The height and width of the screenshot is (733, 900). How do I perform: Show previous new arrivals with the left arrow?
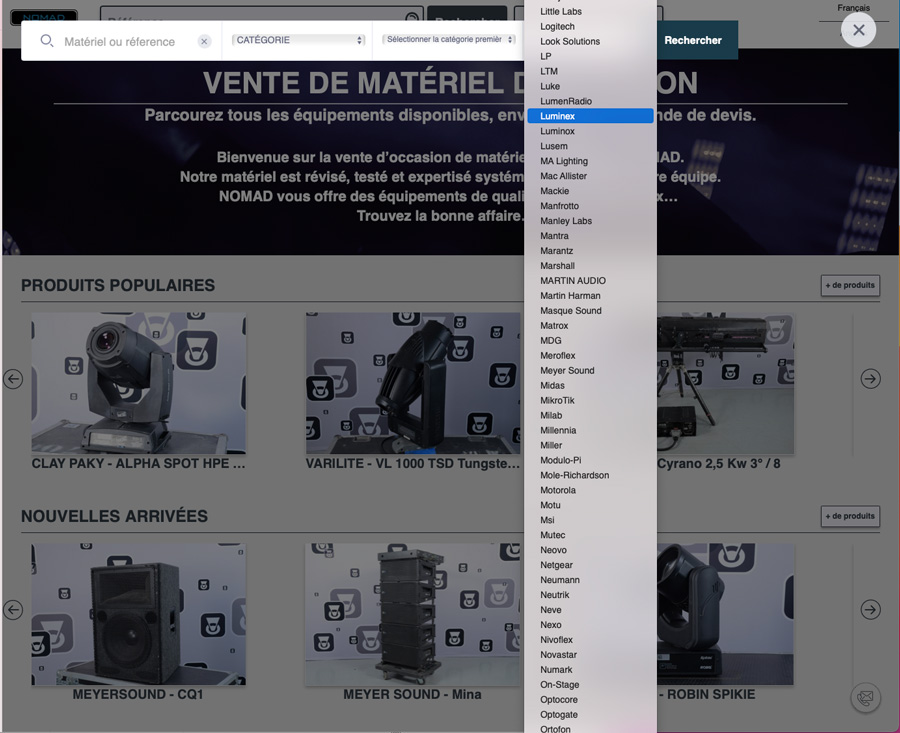coord(13,610)
